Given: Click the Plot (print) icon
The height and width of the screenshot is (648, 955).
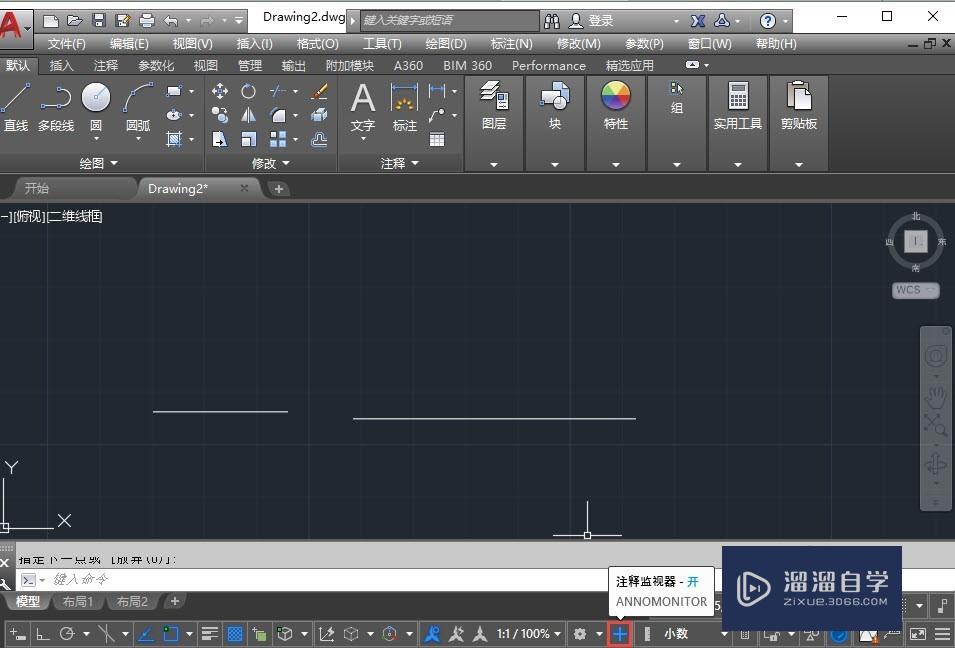Looking at the screenshot, I should (147, 21).
